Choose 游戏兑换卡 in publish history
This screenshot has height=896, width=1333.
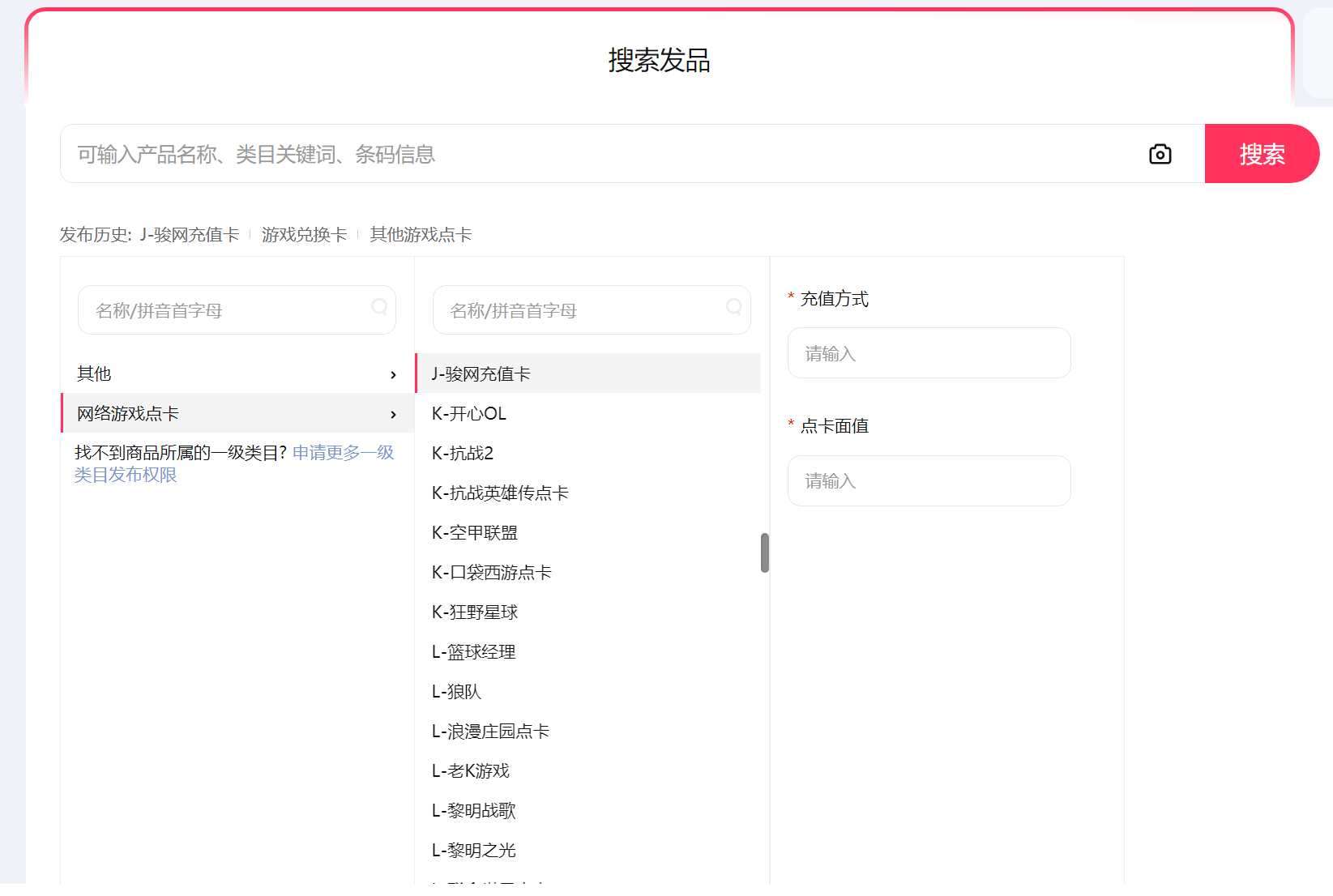tap(304, 235)
